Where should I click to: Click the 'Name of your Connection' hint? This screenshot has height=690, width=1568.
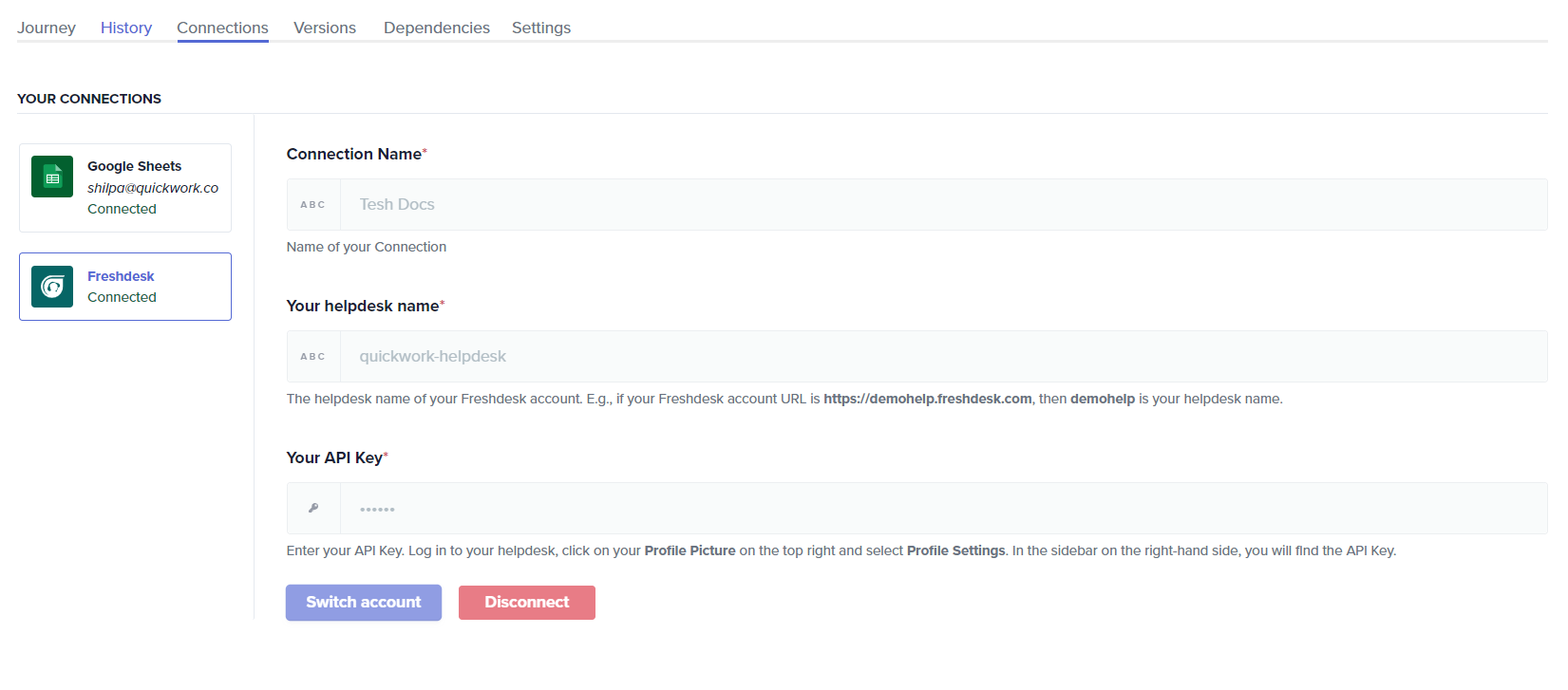click(367, 247)
